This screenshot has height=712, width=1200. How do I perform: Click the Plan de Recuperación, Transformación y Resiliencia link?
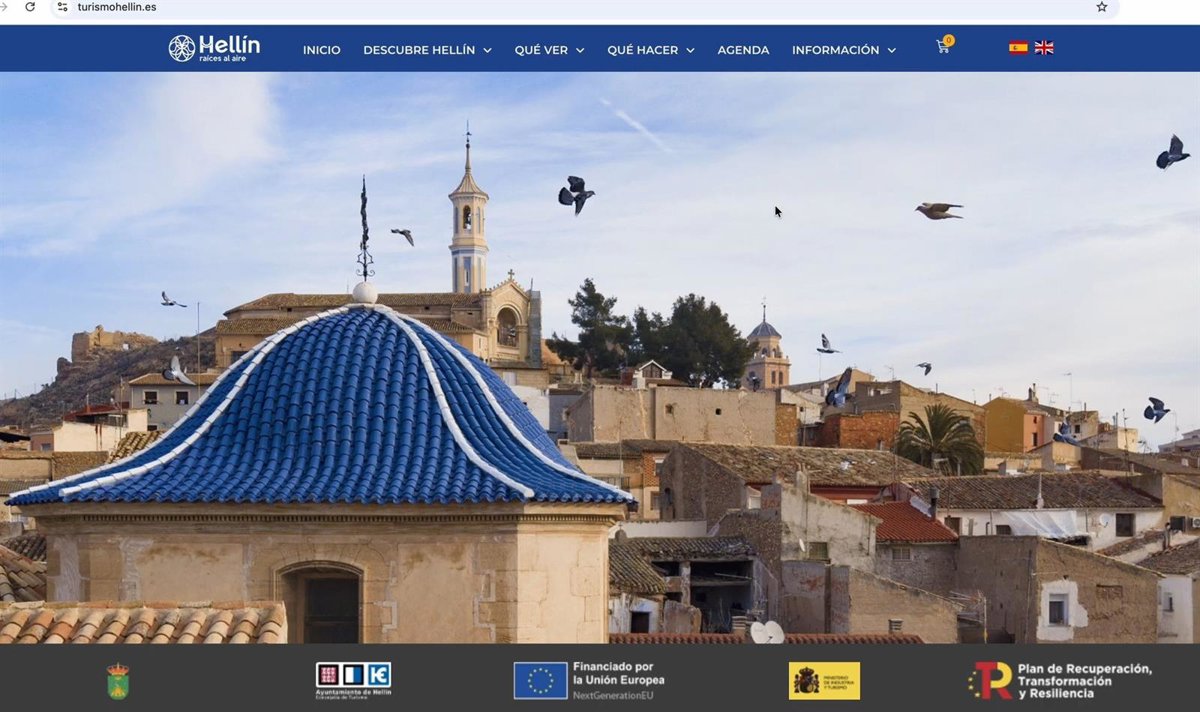tap(1060, 680)
